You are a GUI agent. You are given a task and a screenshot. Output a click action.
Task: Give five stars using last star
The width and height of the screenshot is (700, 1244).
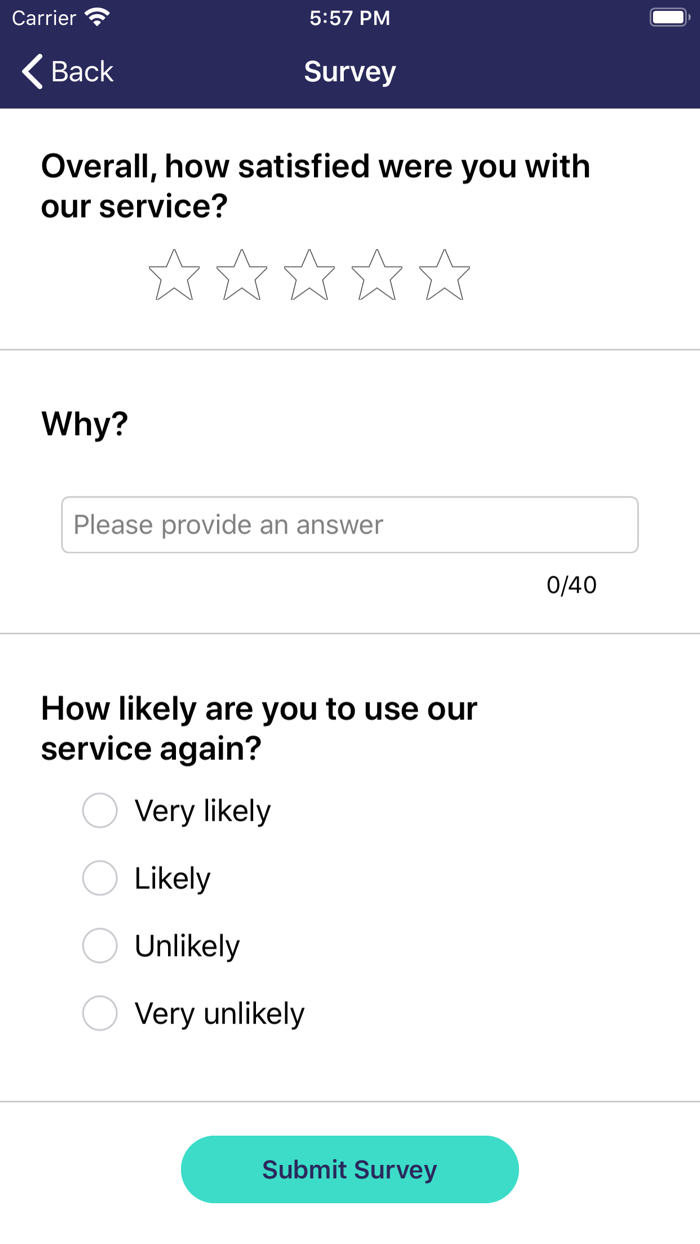pos(444,276)
